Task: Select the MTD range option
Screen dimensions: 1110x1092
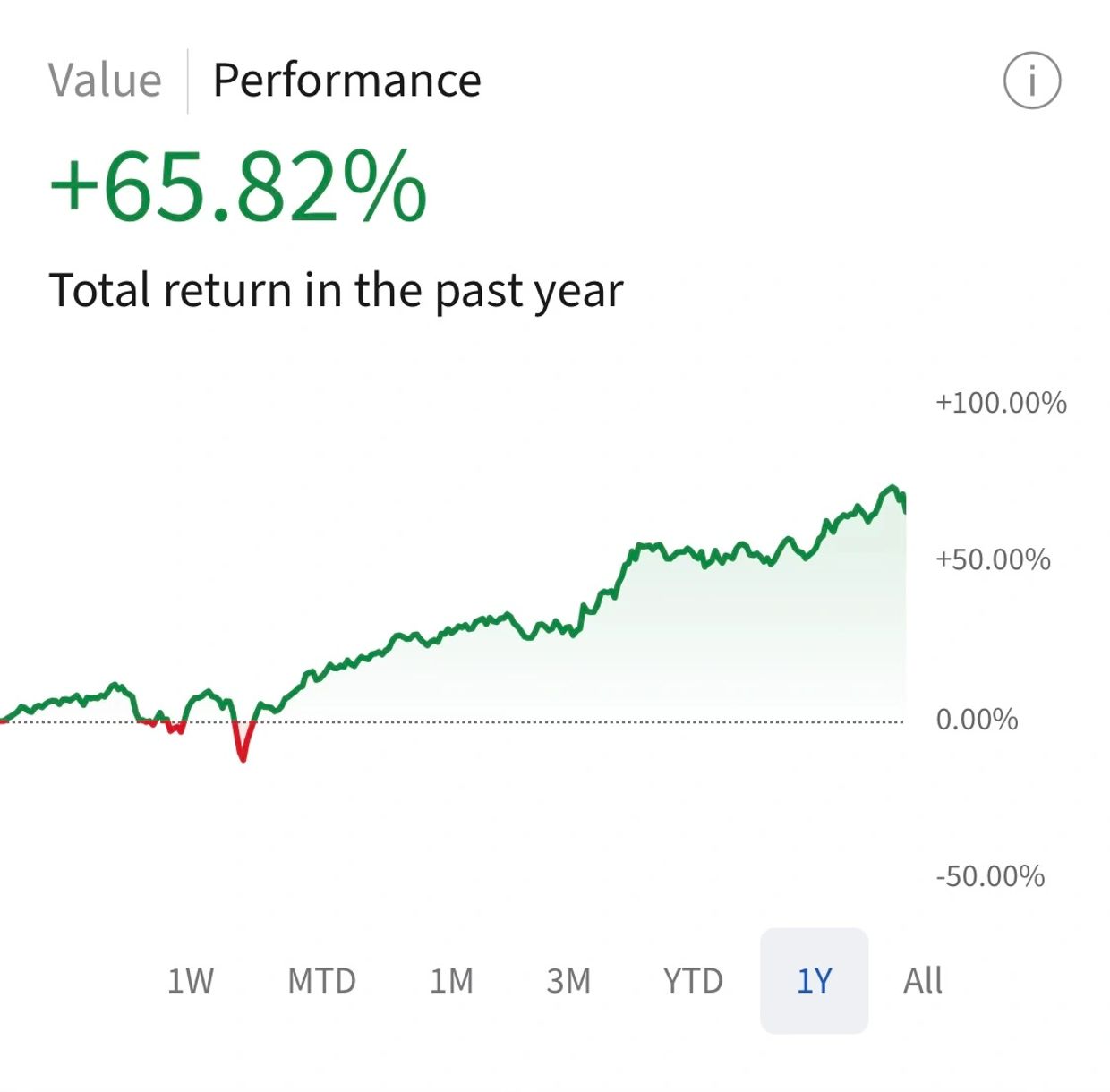Action: point(321,981)
